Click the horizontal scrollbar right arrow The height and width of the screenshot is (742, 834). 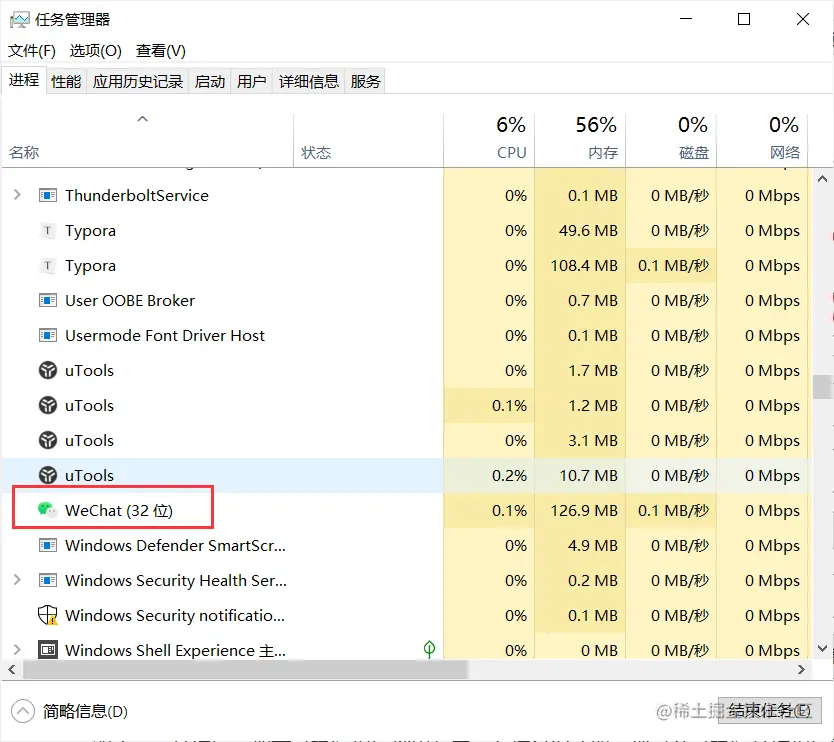(x=801, y=669)
